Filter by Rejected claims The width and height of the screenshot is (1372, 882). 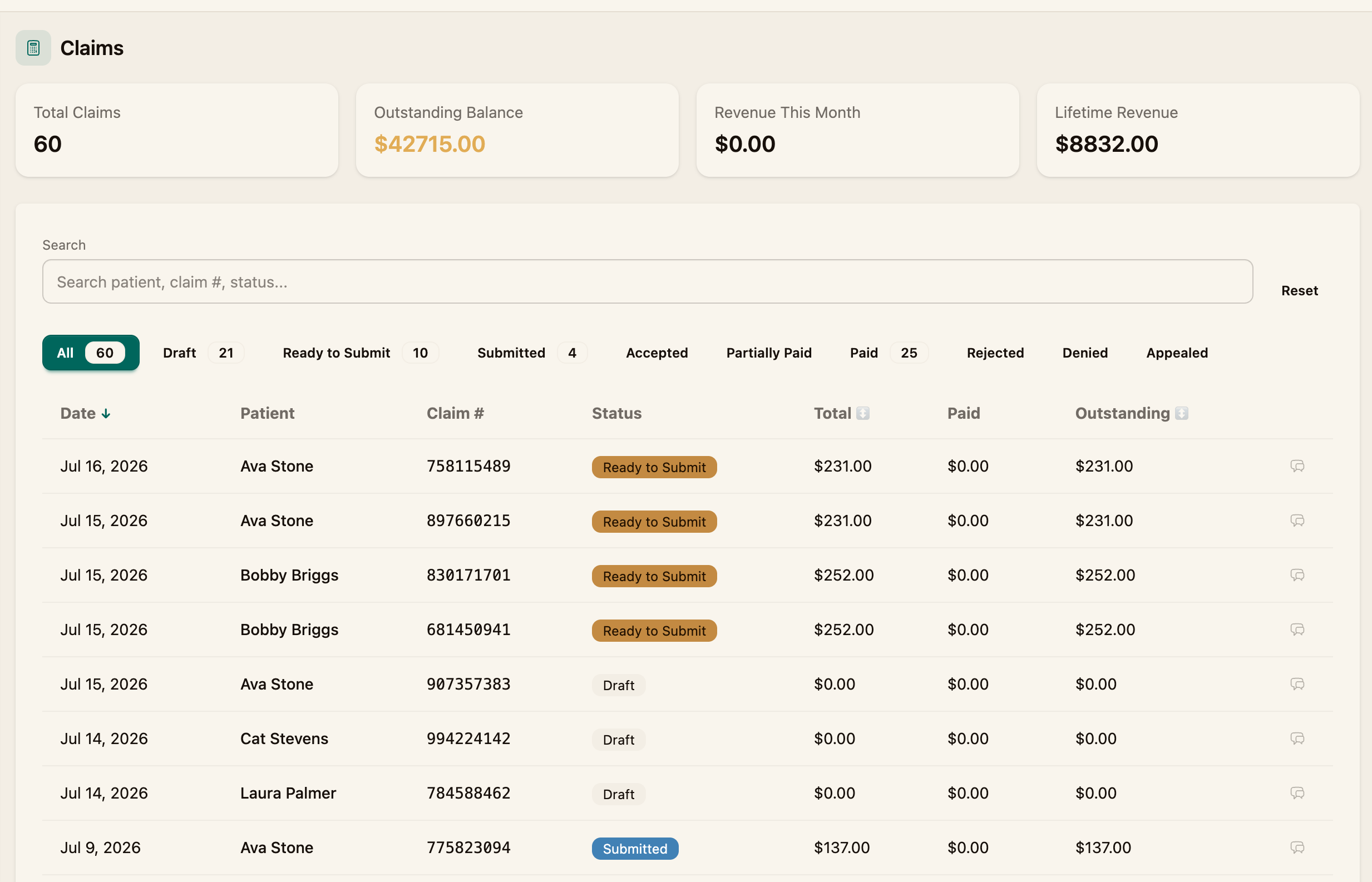pyautogui.click(x=995, y=353)
